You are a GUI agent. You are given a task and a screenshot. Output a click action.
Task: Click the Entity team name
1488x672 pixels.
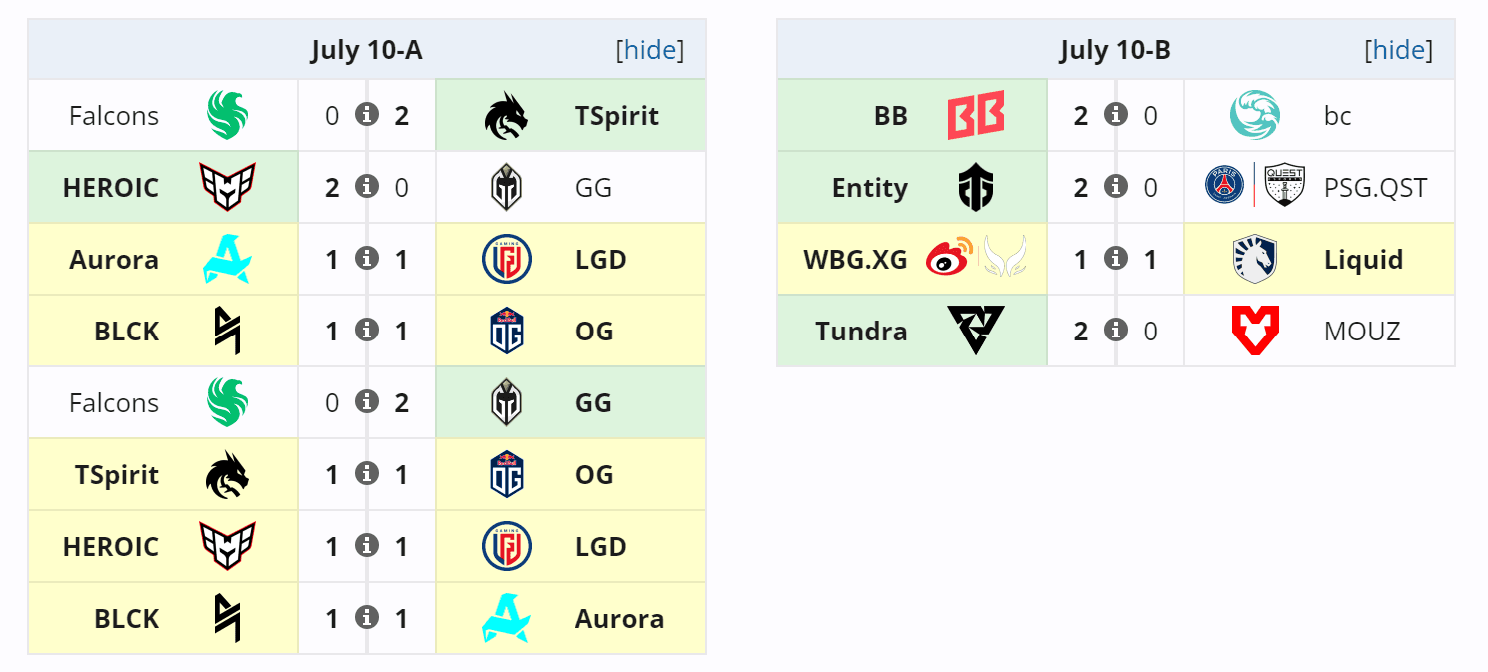(x=871, y=186)
